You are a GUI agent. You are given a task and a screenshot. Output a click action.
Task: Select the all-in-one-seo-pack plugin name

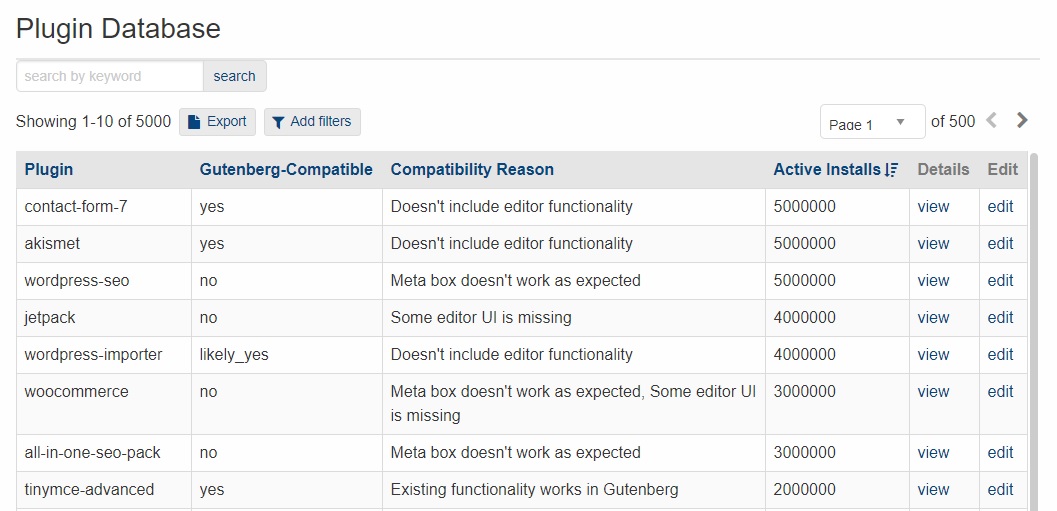(x=92, y=452)
